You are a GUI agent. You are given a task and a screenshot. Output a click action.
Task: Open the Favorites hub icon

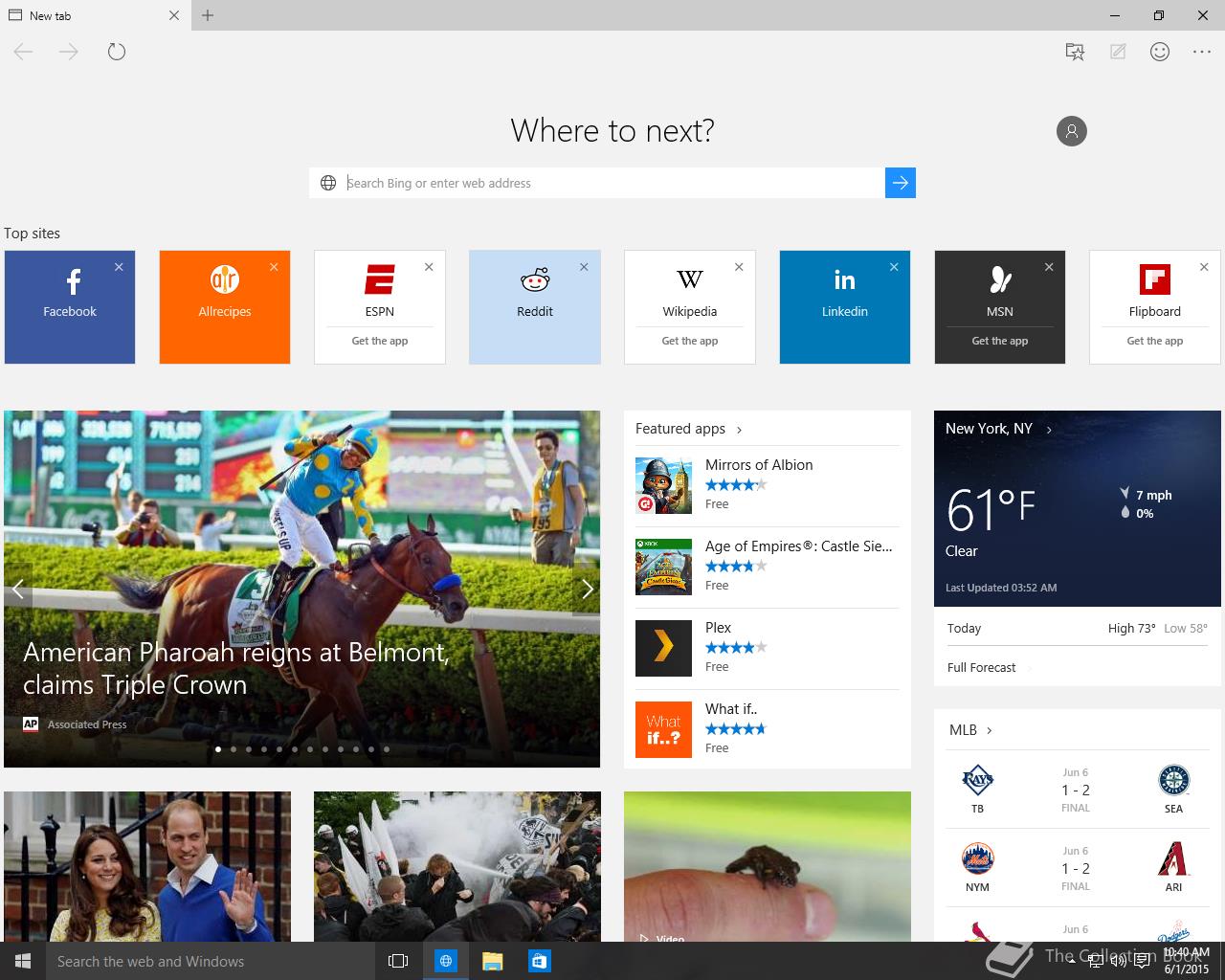(x=1075, y=52)
